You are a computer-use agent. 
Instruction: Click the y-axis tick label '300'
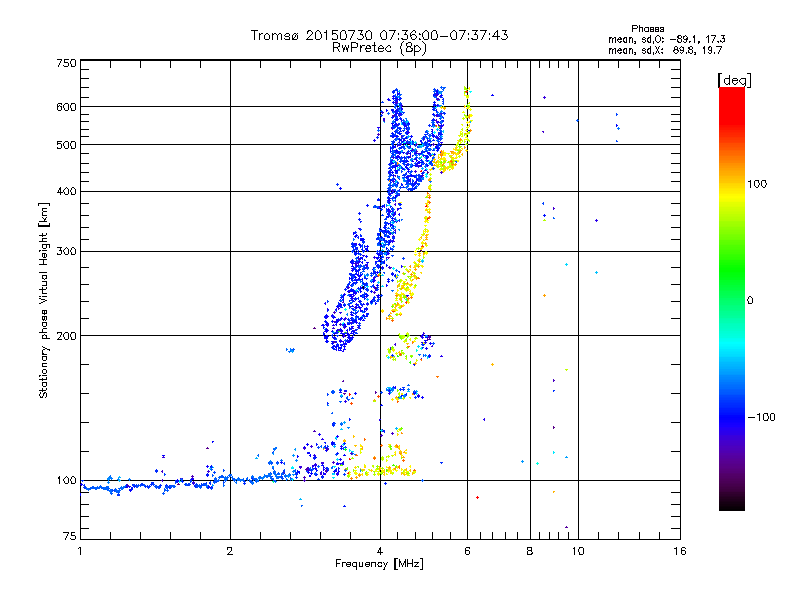66,252
